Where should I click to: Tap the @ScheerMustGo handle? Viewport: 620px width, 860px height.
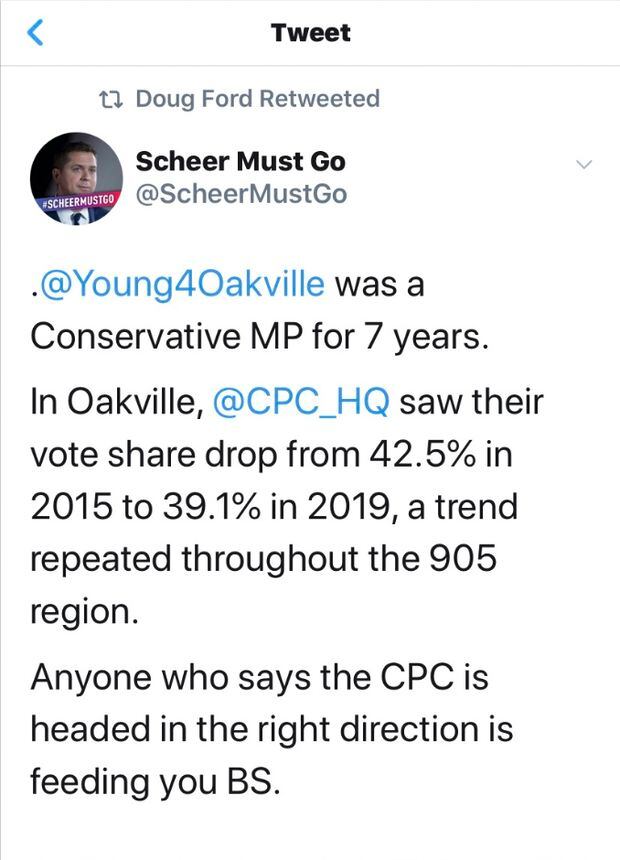point(241,193)
